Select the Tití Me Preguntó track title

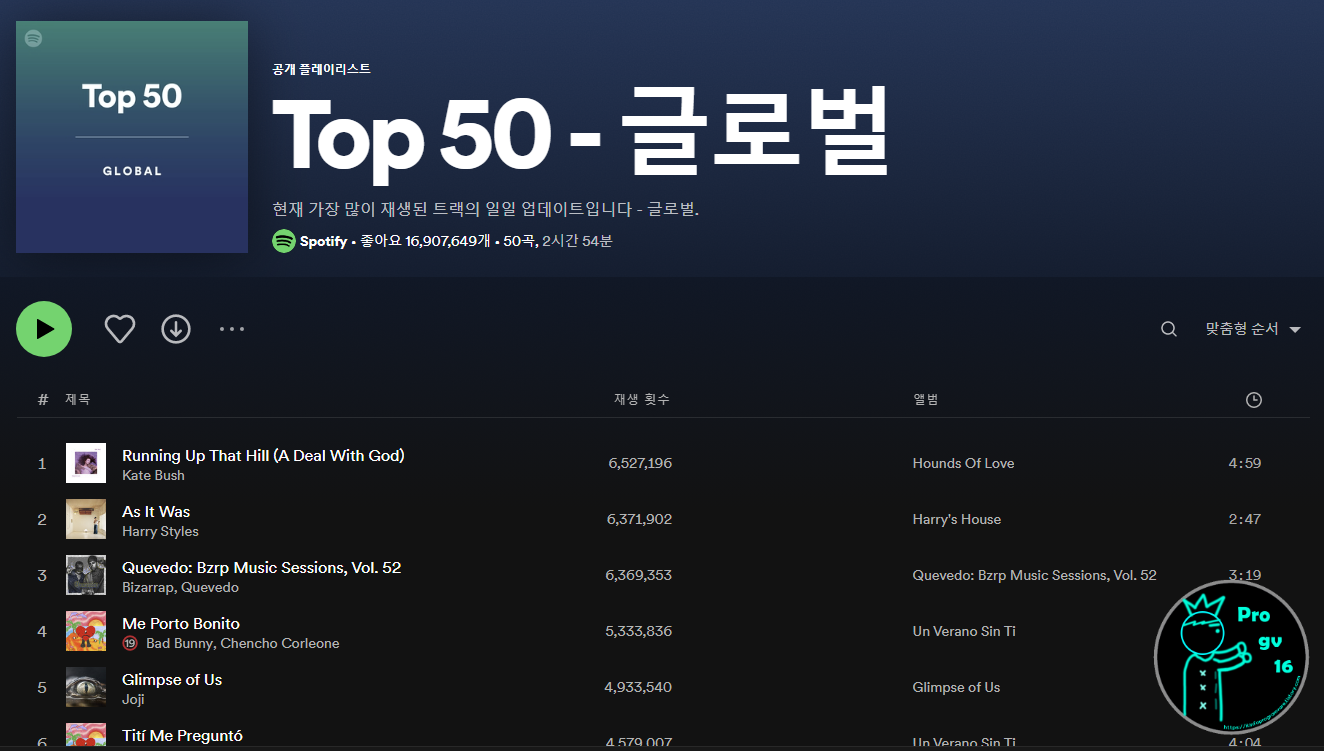[182, 736]
